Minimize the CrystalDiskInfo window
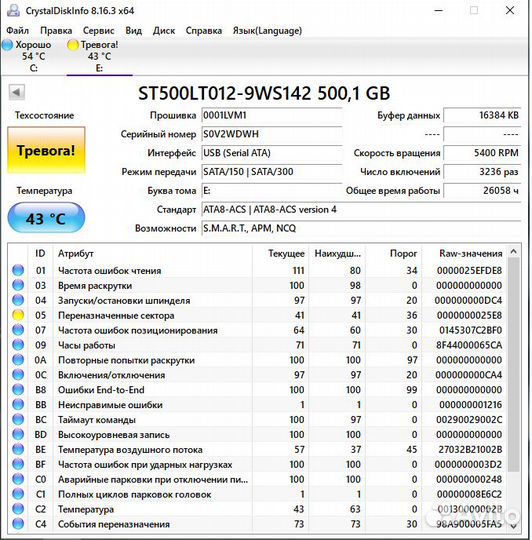Image resolution: width=532 pixels, height=540 pixels. pyautogui.click(x=438, y=10)
